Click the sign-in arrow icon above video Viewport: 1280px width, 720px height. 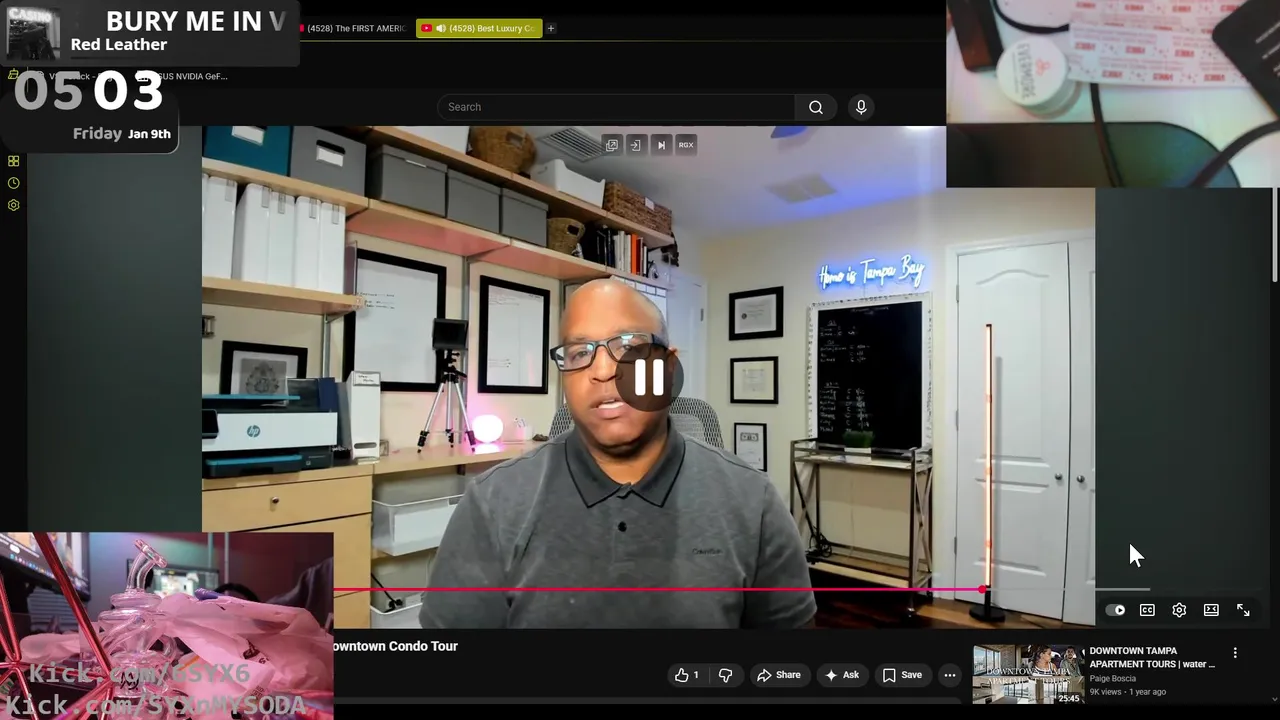pyautogui.click(x=635, y=145)
